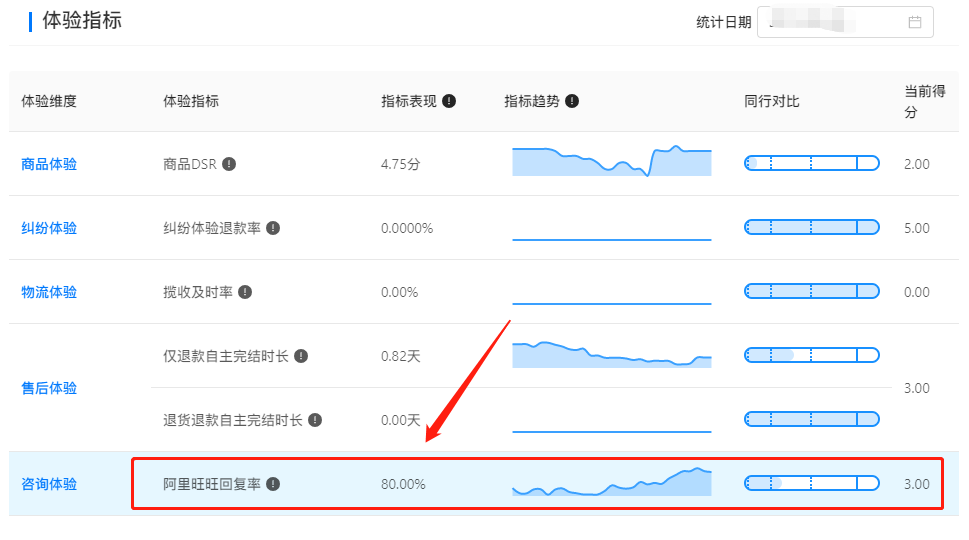The width and height of the screenshot is (969, 540).
Task: Open the 商品体验 link
Action: pos(49,164)
